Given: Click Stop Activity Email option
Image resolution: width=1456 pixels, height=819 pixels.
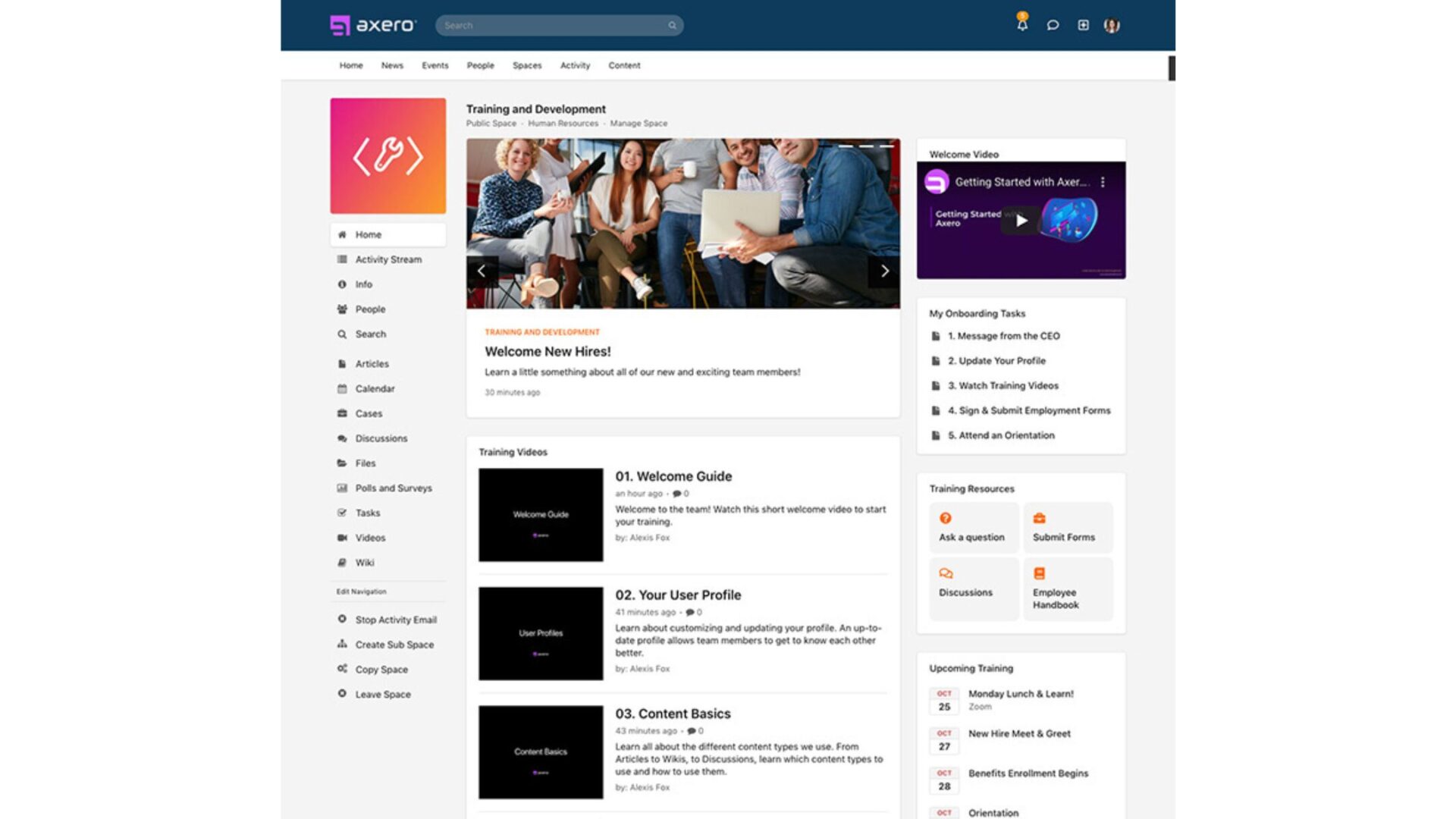Looking at the screenshot, I should click(395, 620).
